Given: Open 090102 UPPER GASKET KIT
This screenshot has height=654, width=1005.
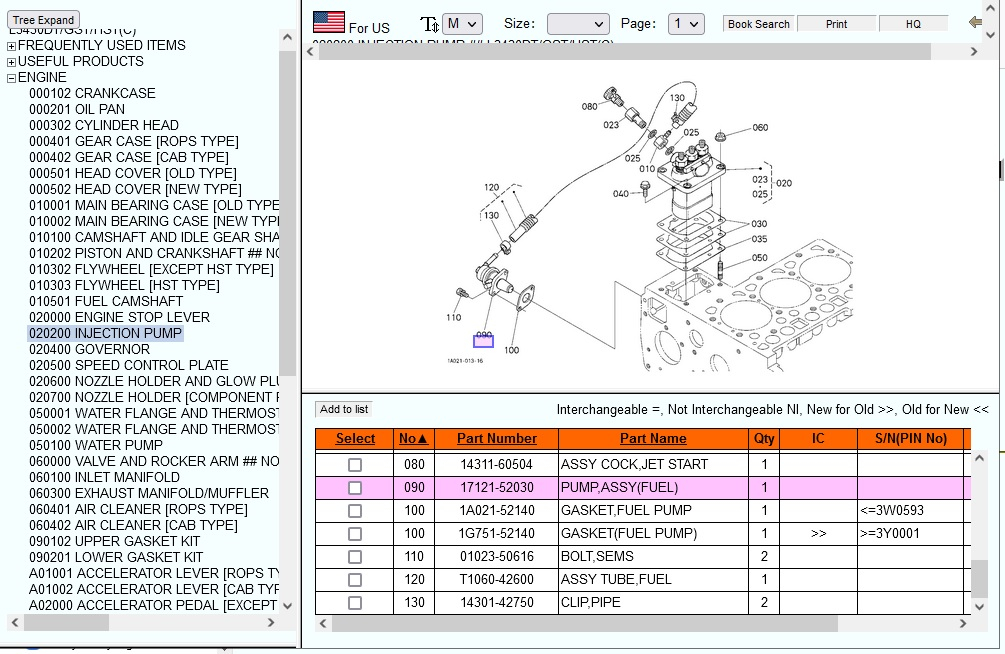Looking at the screenshot, I should tap(114, 542).
